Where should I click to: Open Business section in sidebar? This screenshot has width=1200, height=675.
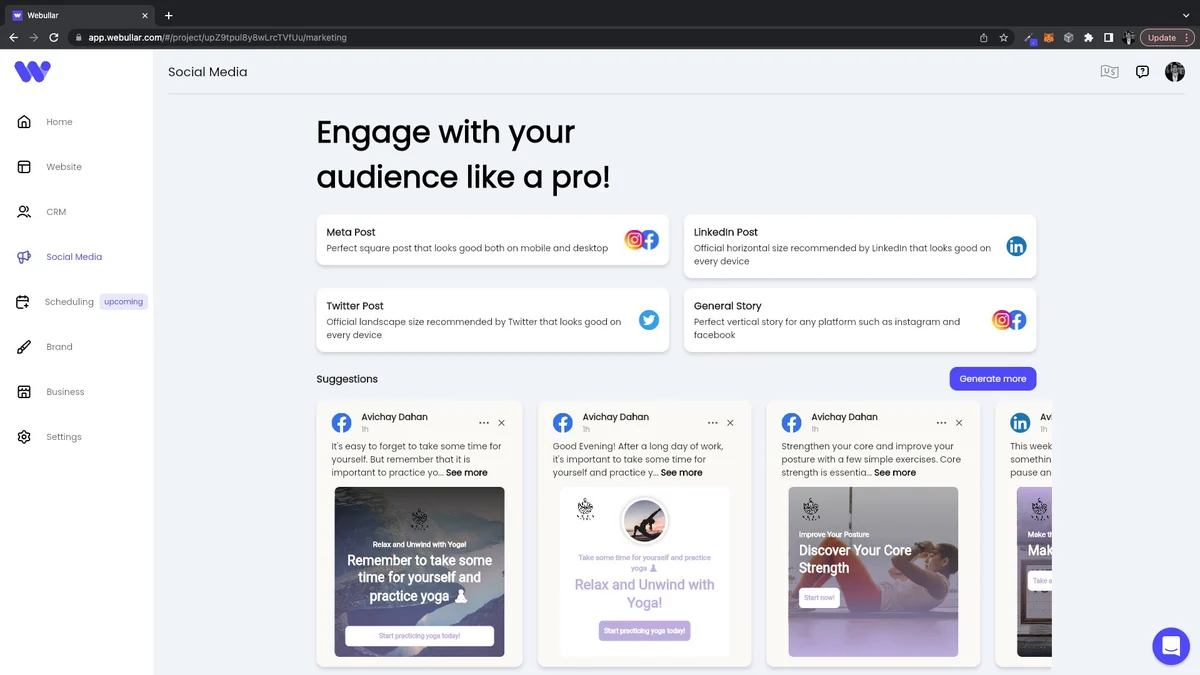65,392
